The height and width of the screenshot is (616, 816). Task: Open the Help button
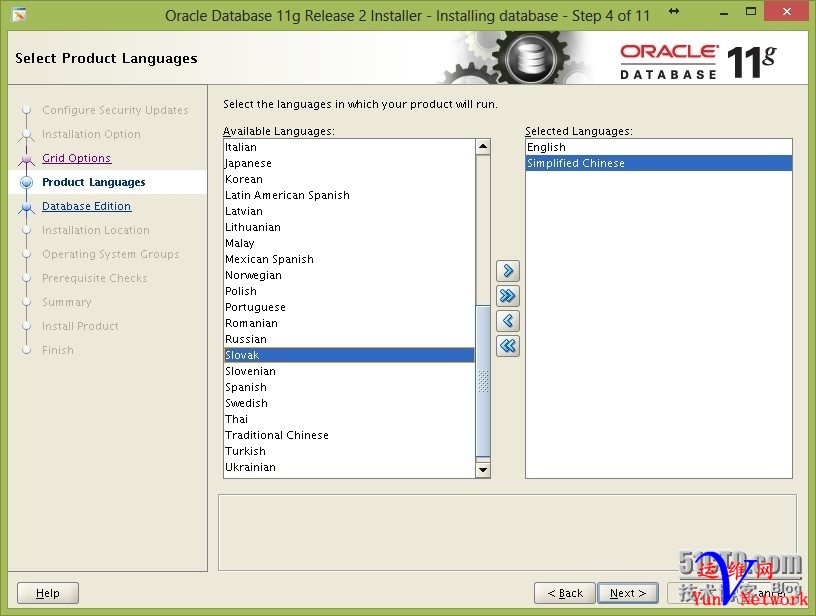(x=48, y=593)
